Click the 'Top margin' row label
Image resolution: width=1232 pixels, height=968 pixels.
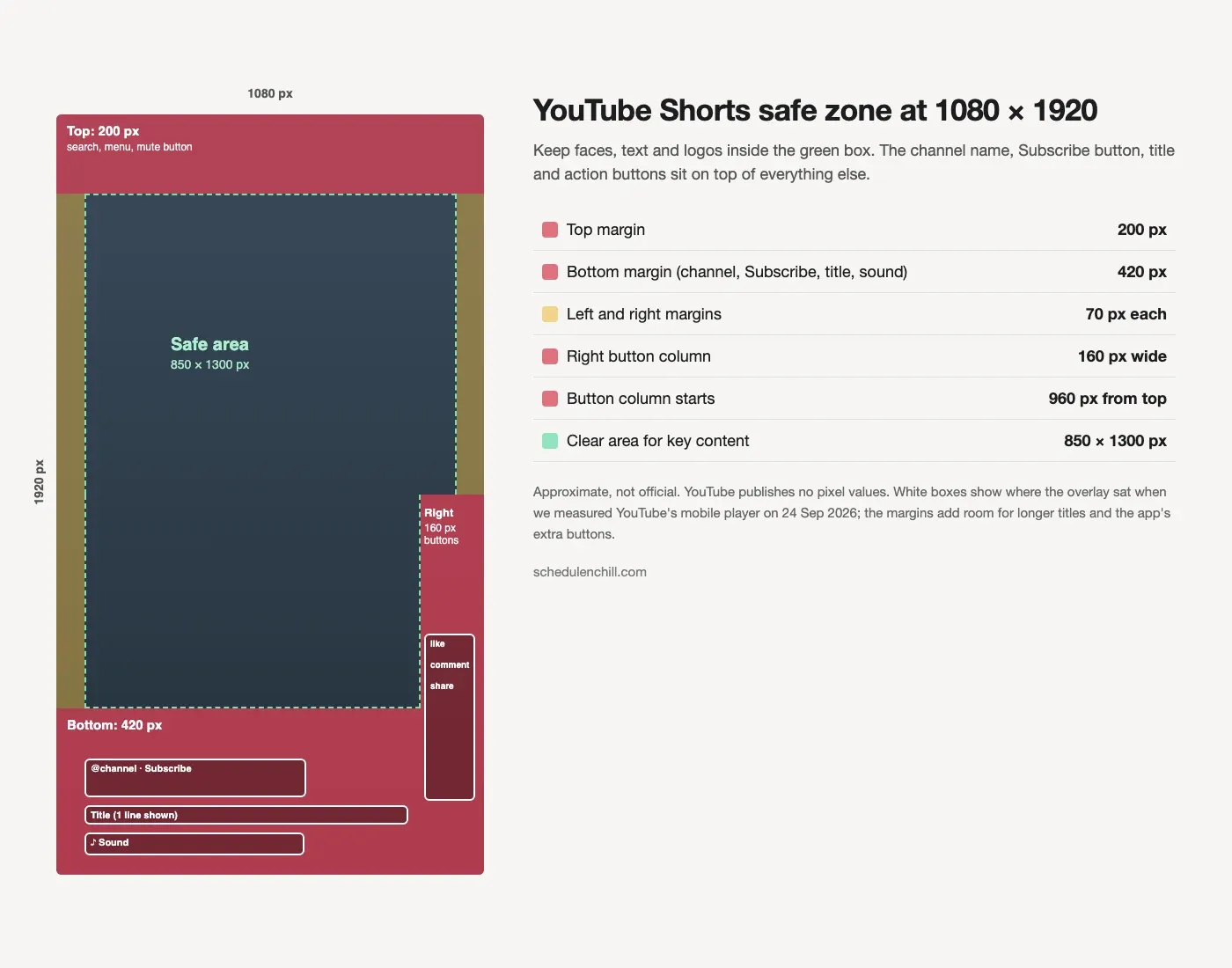click(605, 230)
